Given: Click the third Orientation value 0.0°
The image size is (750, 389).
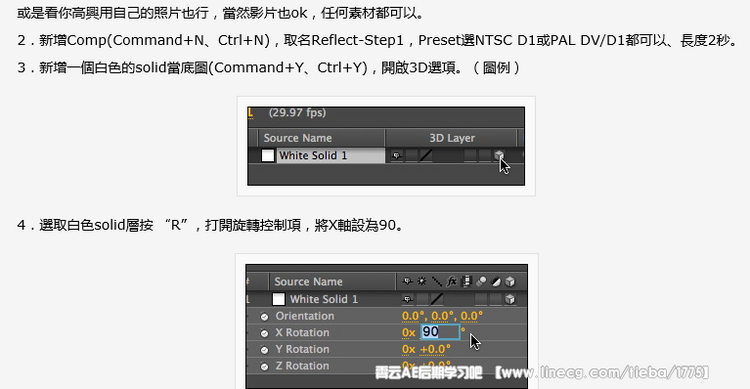Looking at the screenshot, I should coord(472,316).
